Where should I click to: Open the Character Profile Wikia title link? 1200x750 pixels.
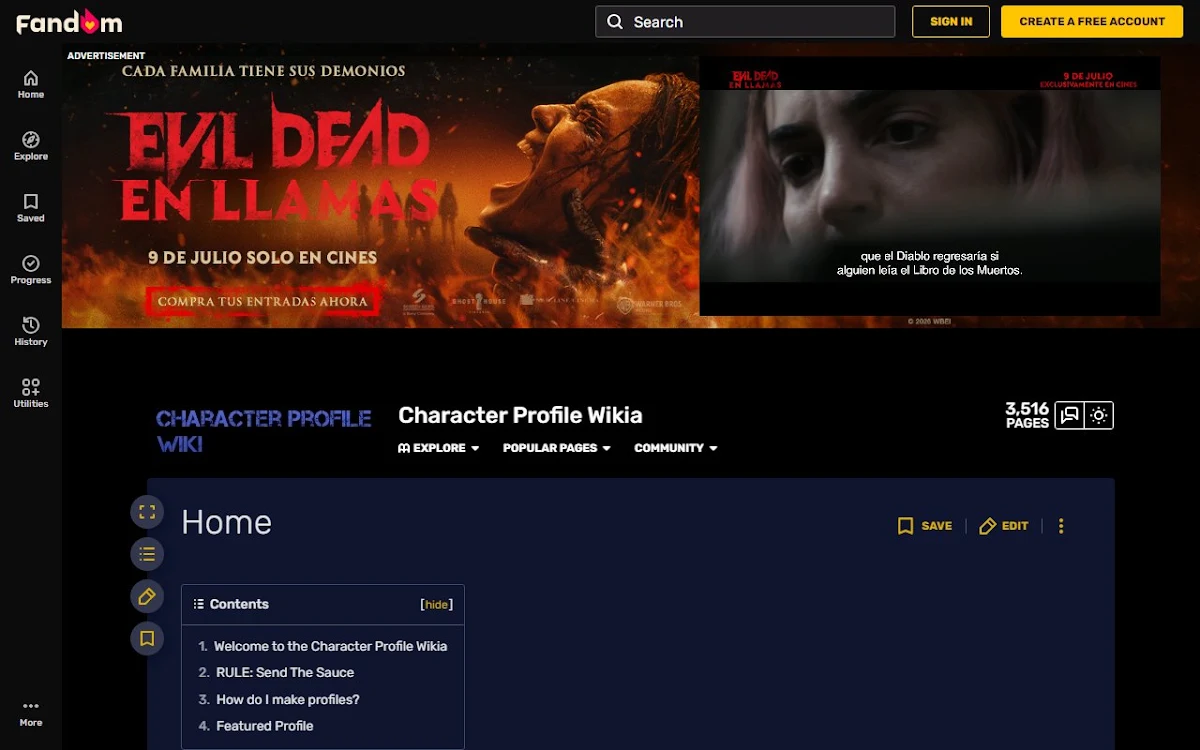point(520,415)
